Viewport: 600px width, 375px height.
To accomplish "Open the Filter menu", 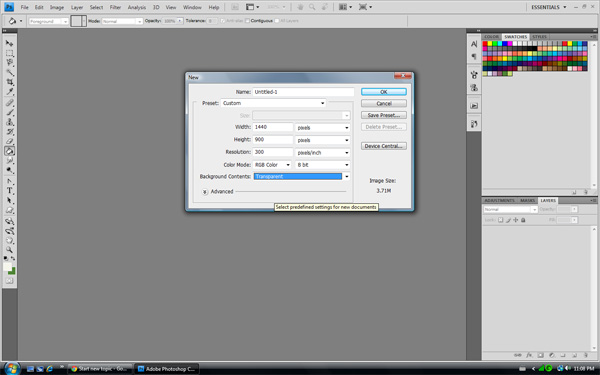I will click(x=115, y=7).
